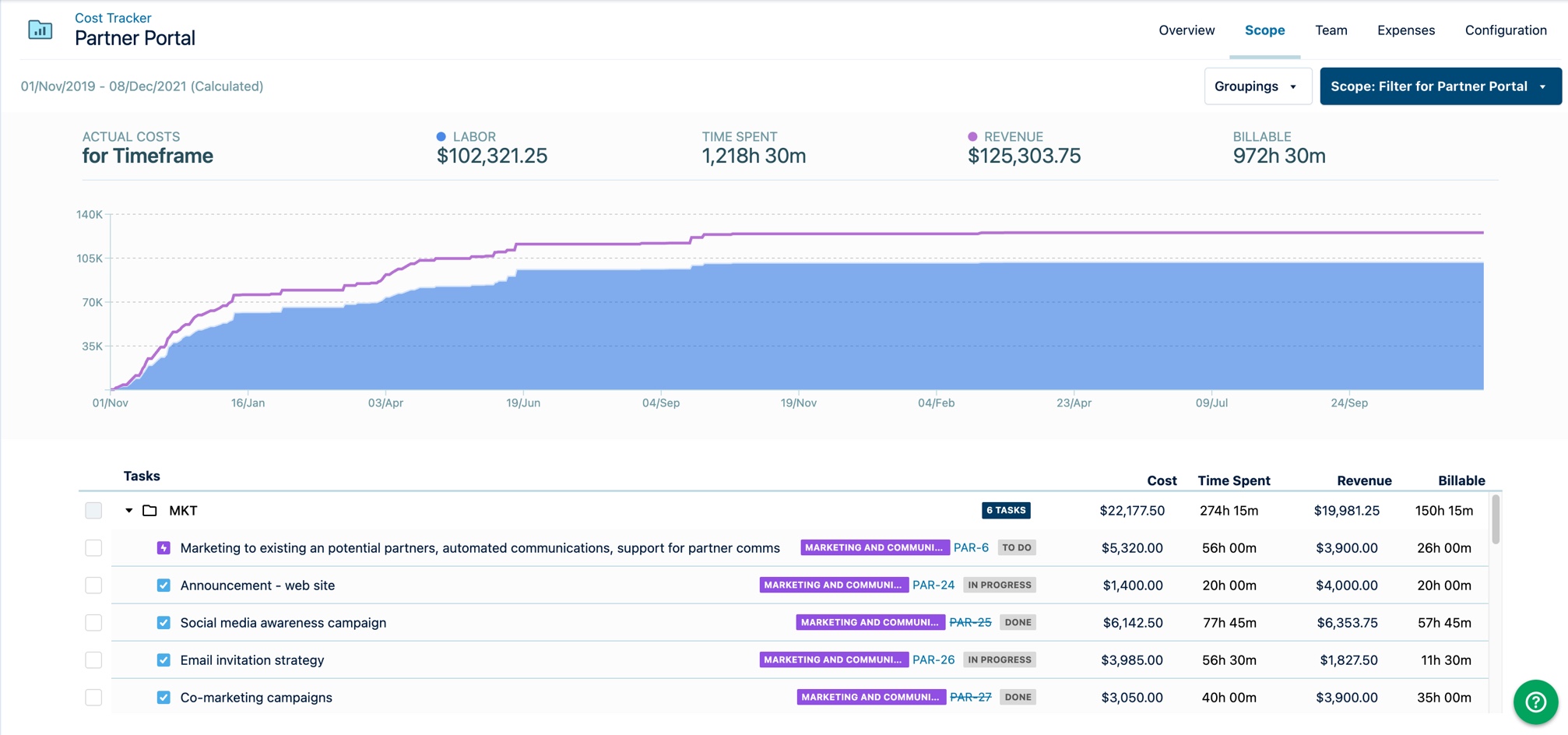Click the purple Revenue legend dot
Viewport: 1568px width, 735px height.
(x=972, y=137)
